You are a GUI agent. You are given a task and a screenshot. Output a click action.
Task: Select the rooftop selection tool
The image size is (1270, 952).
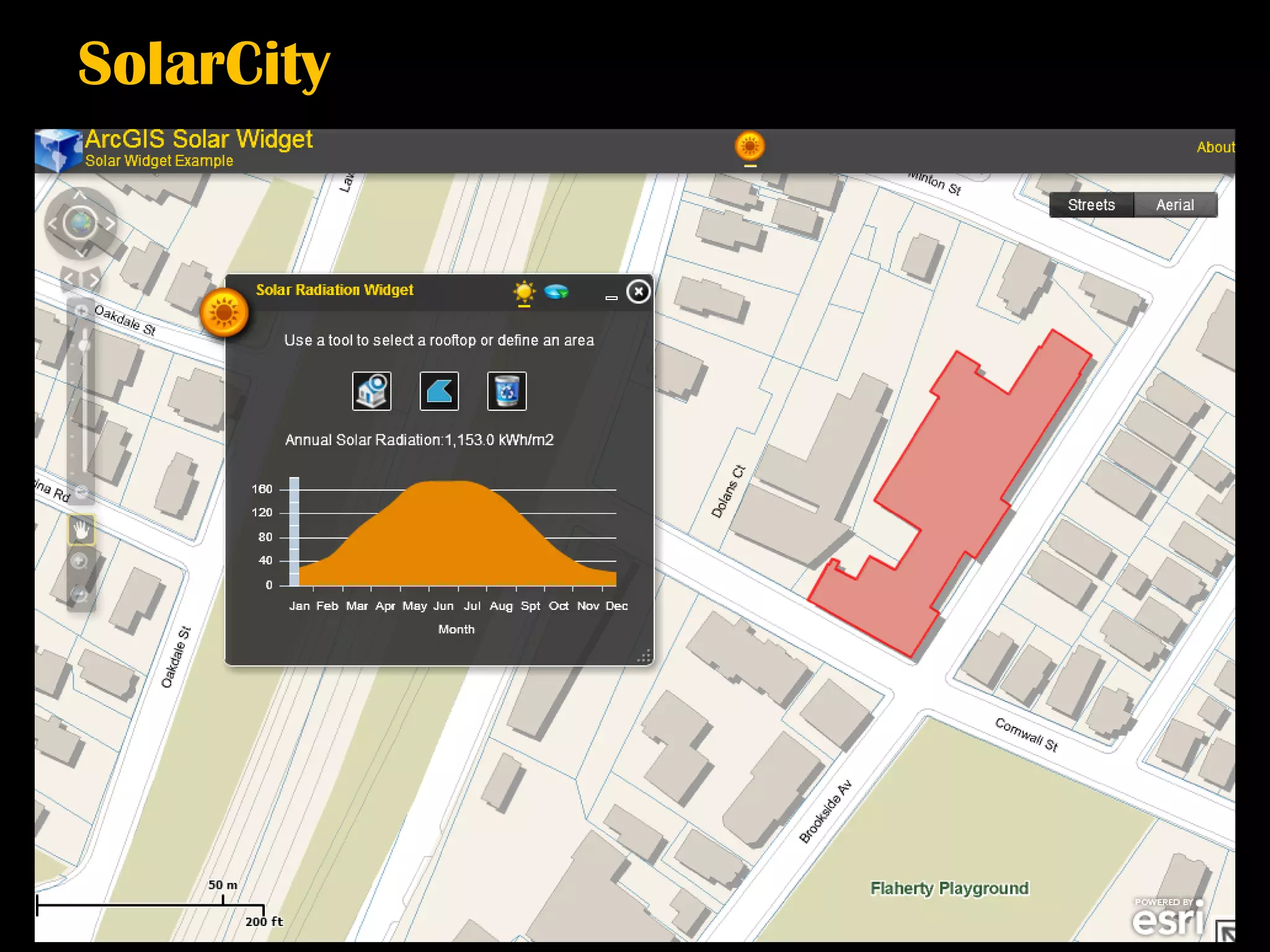click(371, 391)
